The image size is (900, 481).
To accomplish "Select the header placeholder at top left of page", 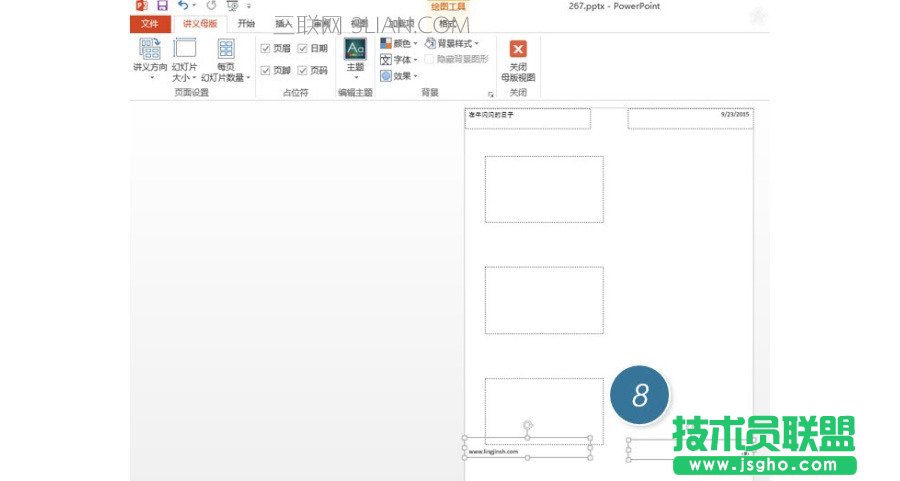I will tap(527, 118).
